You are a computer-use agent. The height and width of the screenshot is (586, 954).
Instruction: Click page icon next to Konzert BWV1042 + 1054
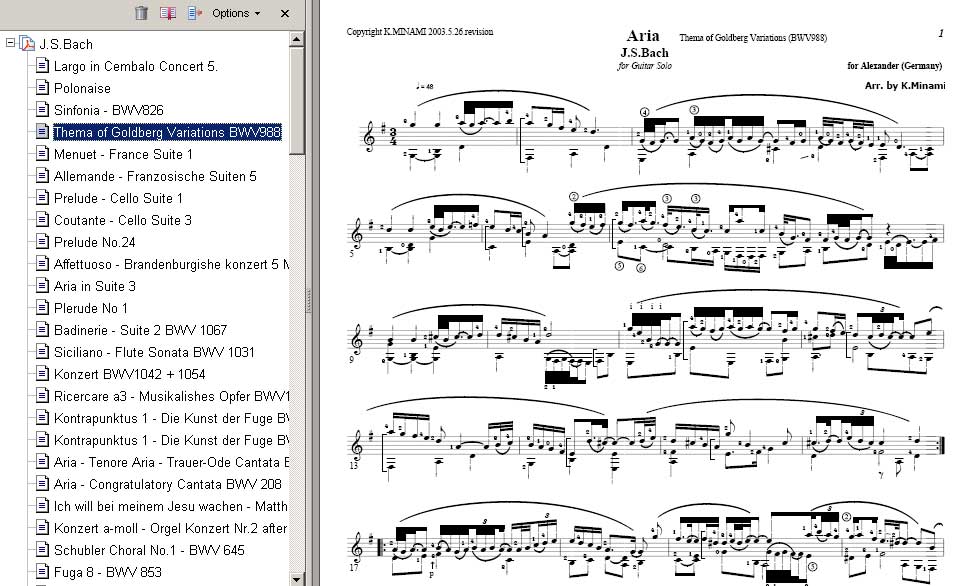42,374
